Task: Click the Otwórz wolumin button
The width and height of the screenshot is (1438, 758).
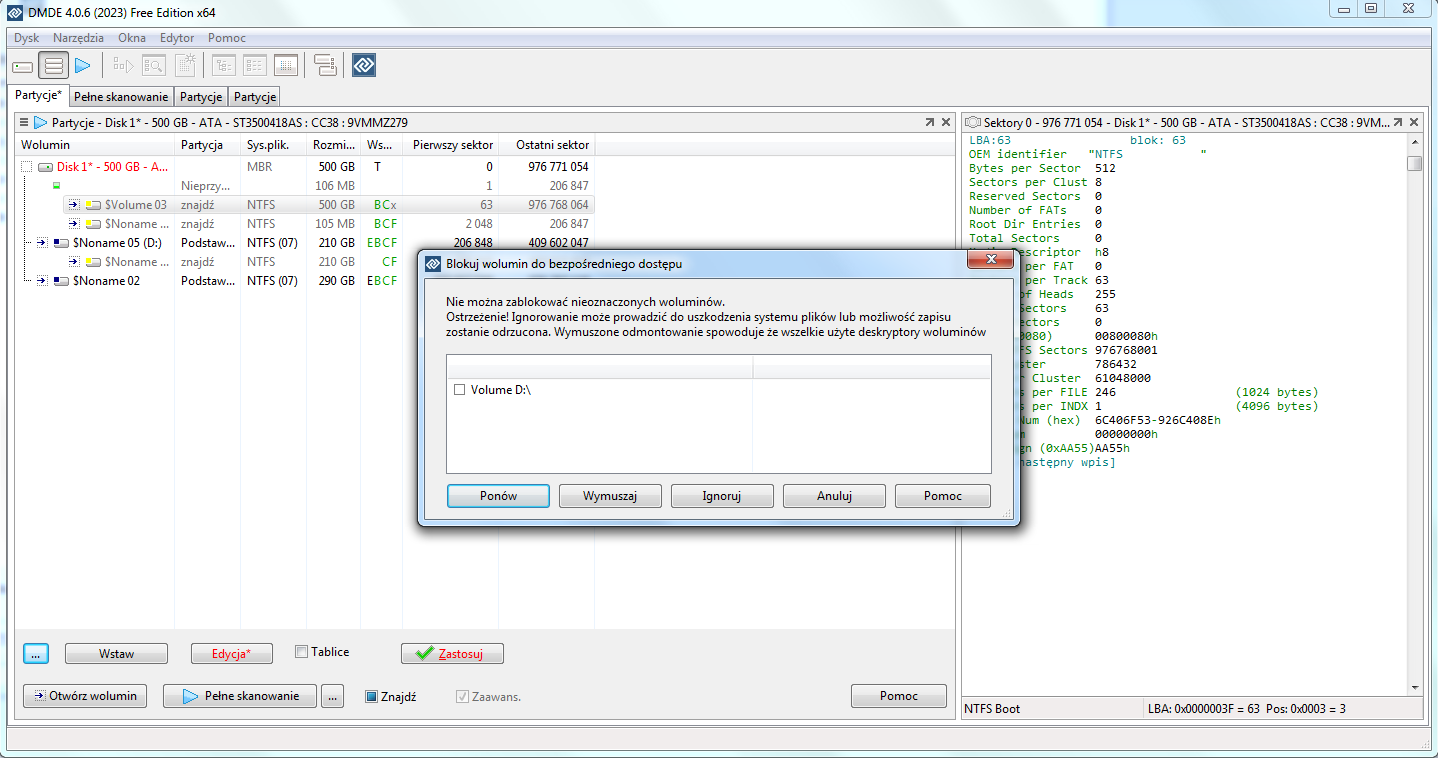Action: tap(85, 696)
